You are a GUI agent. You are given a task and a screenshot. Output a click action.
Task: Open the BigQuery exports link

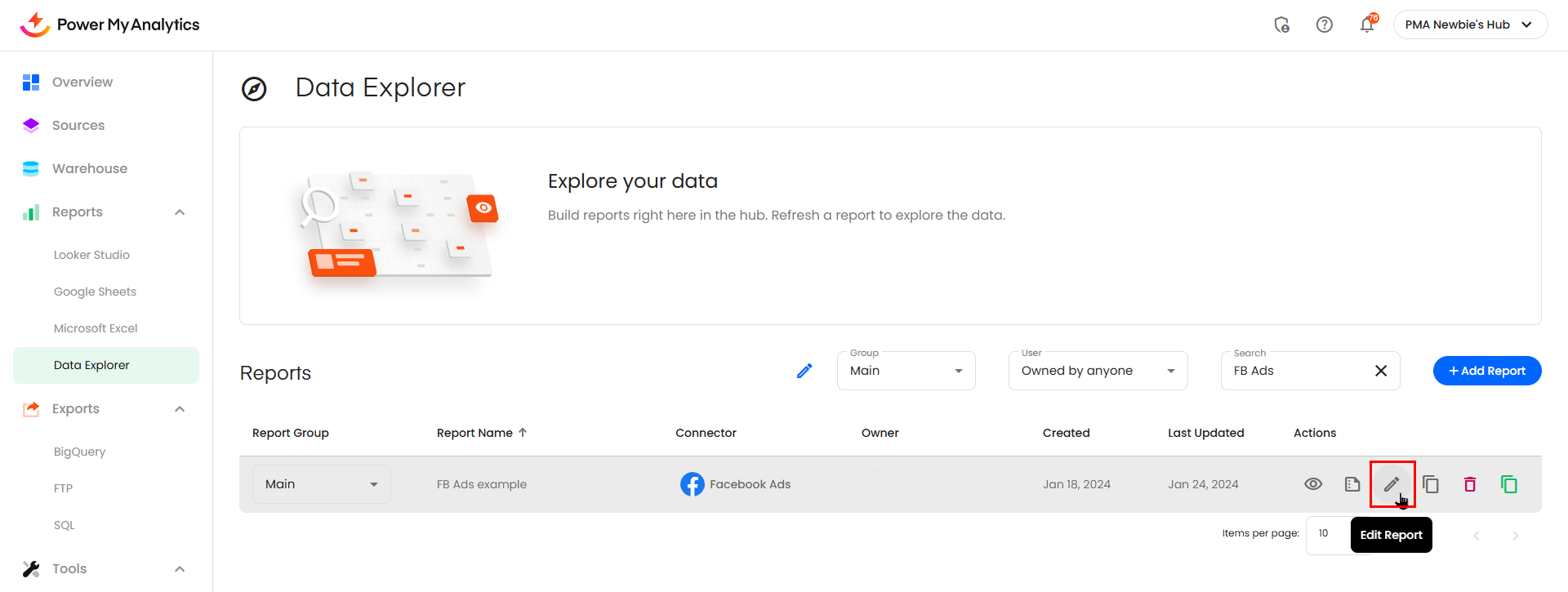tap(79, 452)
